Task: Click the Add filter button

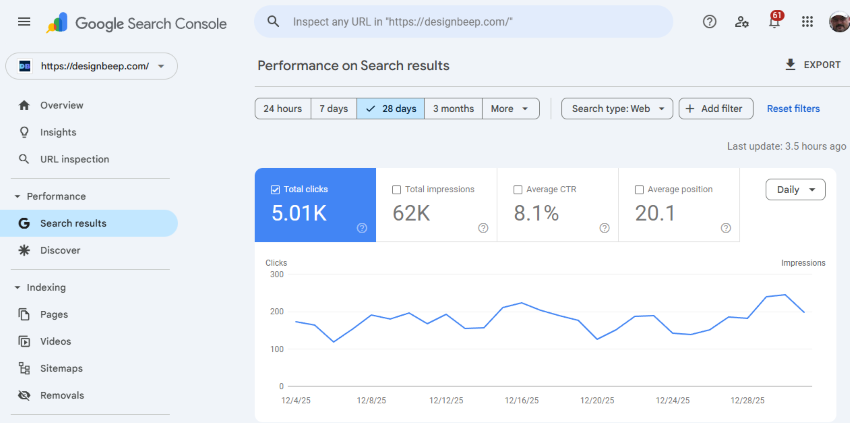Action: [x=716, y=109]
